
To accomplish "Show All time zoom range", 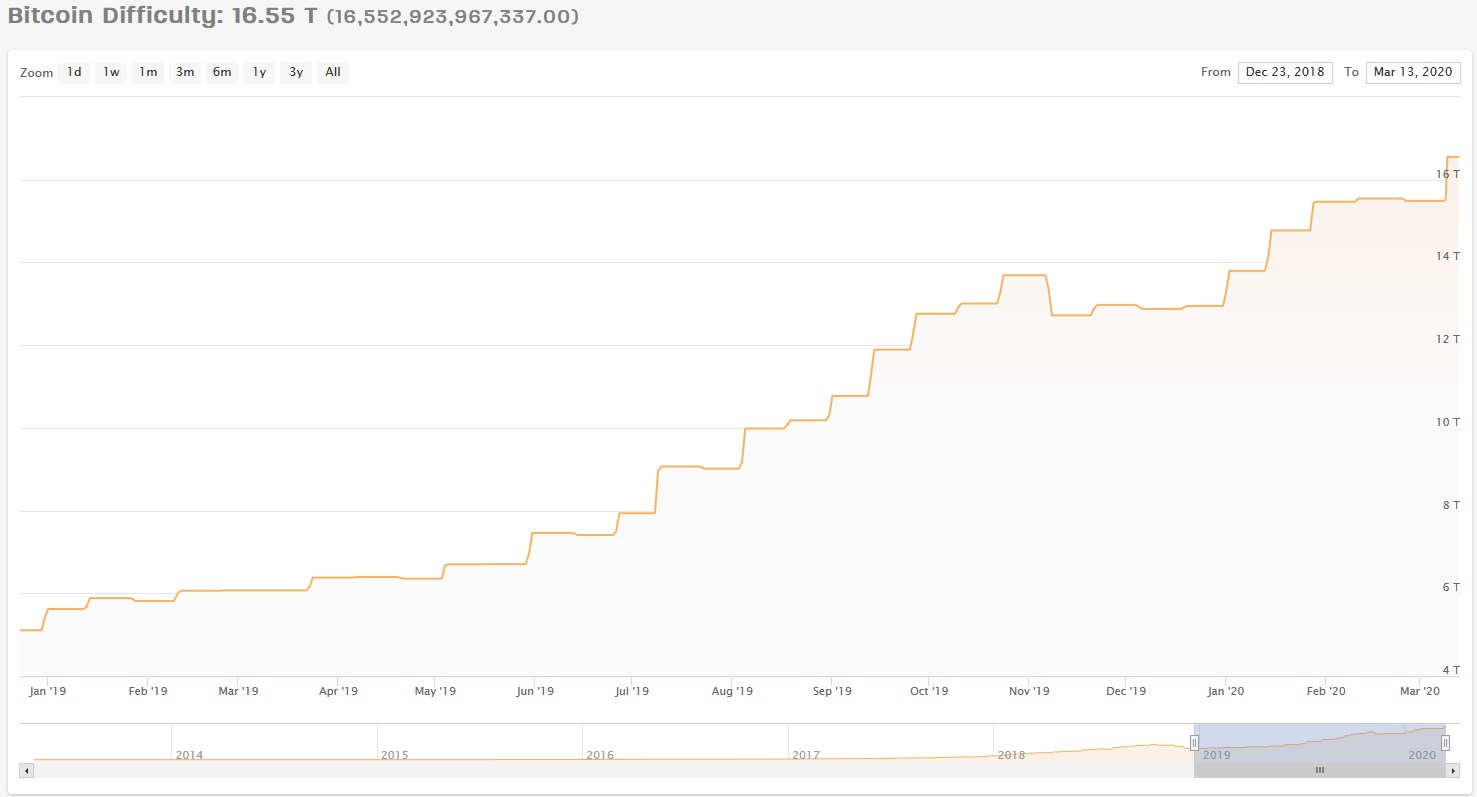I will 333,72.
